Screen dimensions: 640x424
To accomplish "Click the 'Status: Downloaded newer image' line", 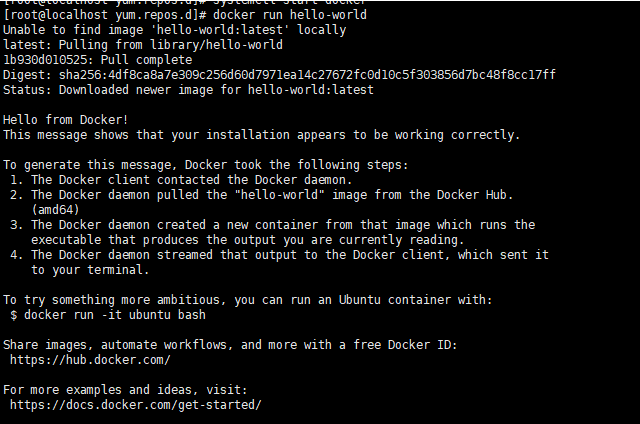I will click(188, 90).
